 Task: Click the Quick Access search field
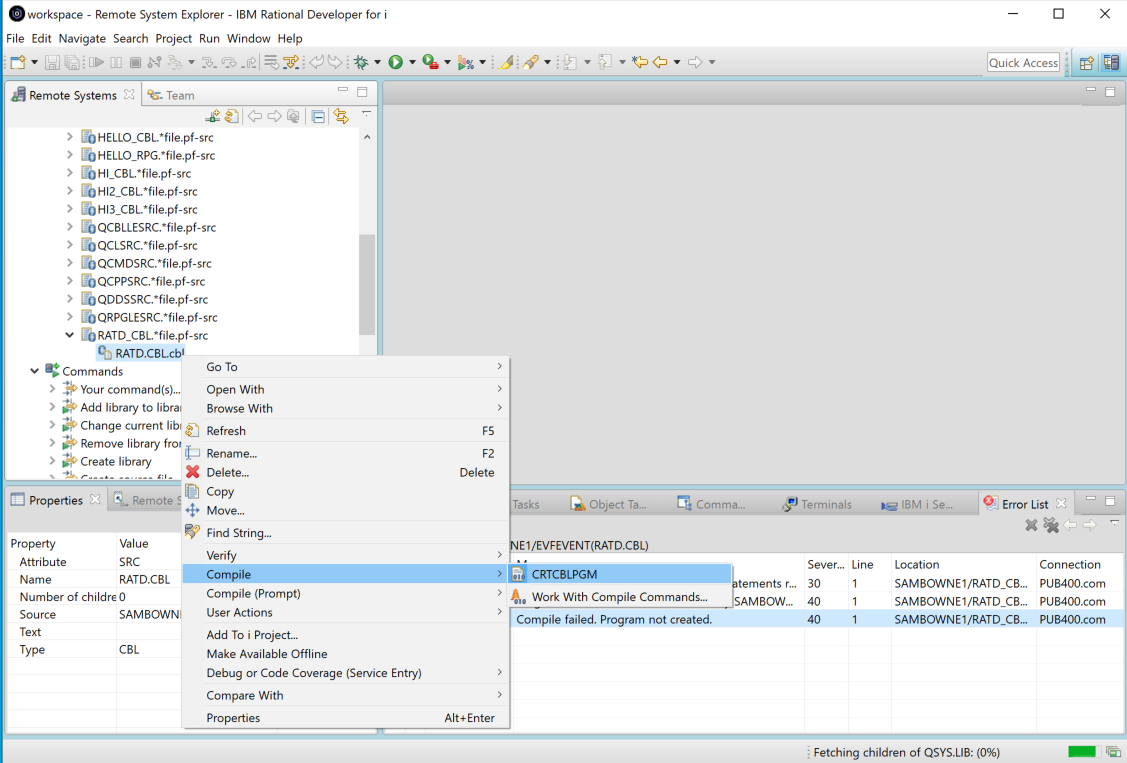[x=1023, y=62]
